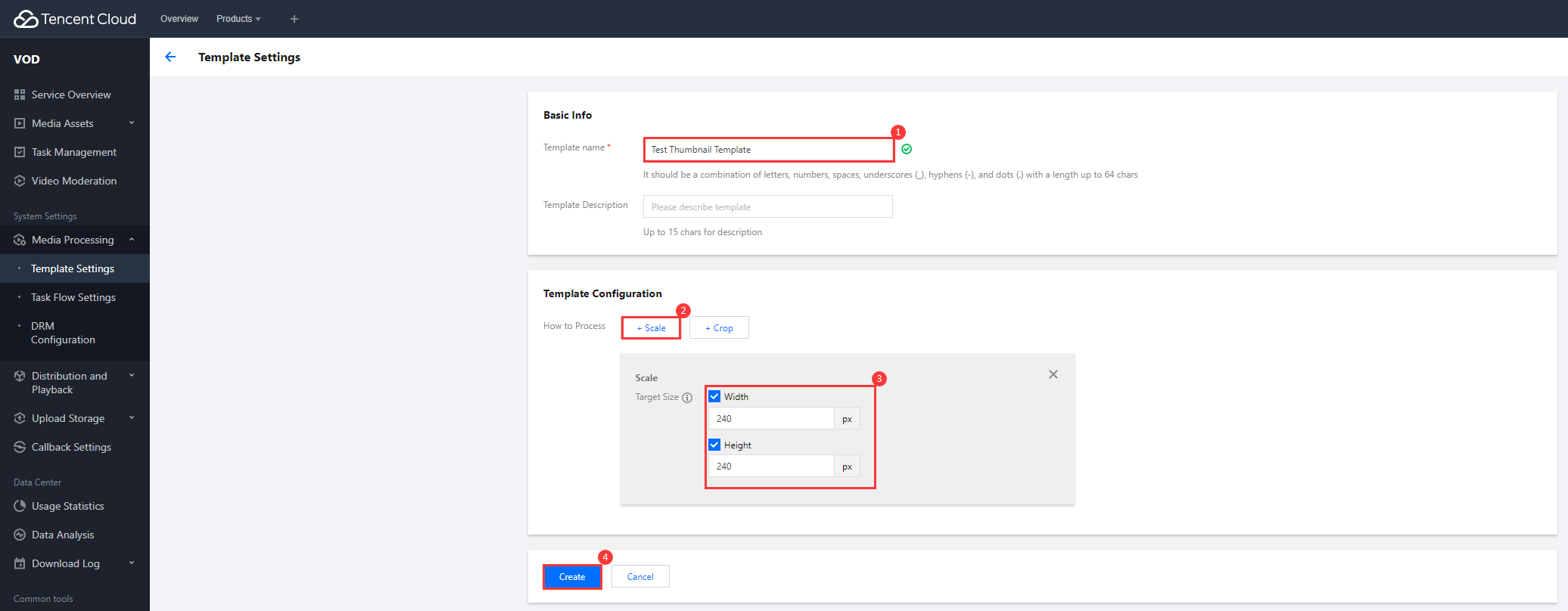
Task: Click the Video Moderation shield icon
Action: coord(20,181)
